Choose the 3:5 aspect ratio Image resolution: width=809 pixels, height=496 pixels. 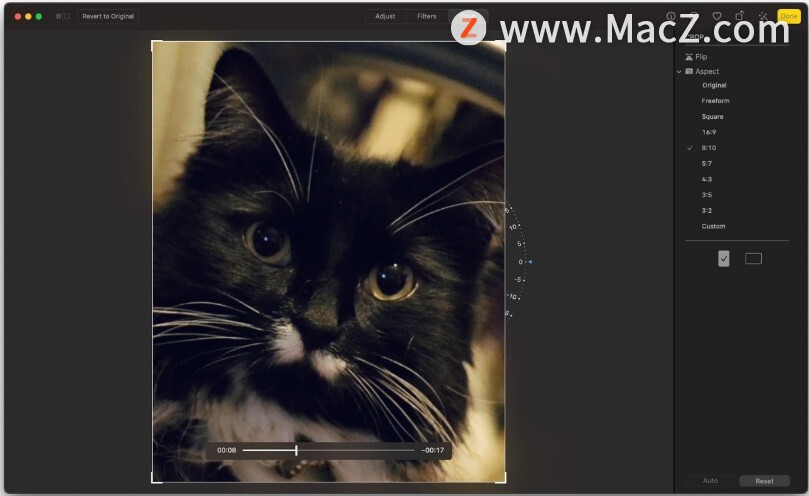tap(706, 195)
